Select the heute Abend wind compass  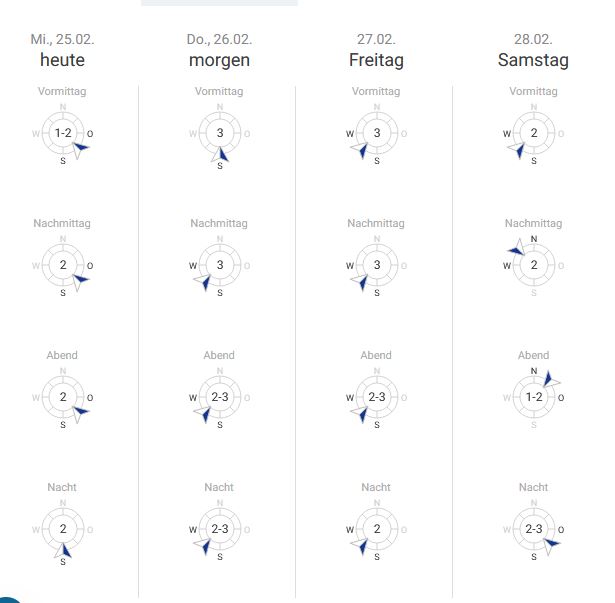(63, 397)
